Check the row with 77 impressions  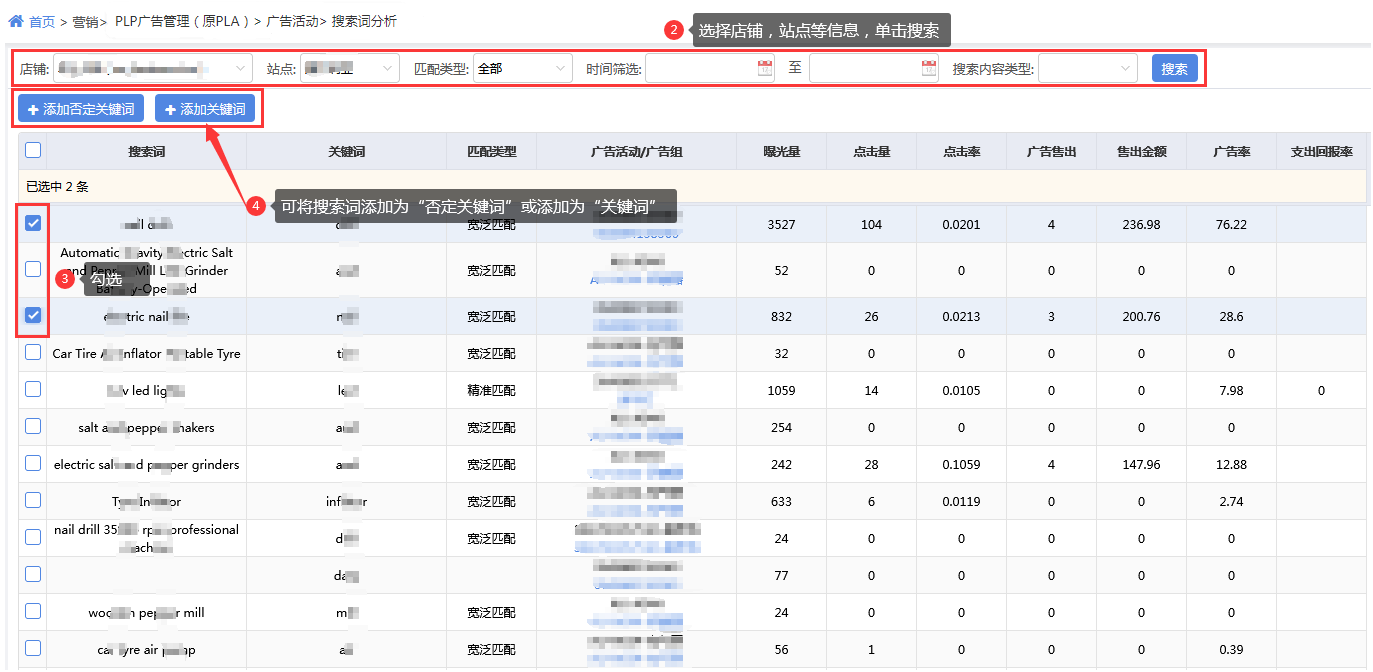click(x=33, y=574)
